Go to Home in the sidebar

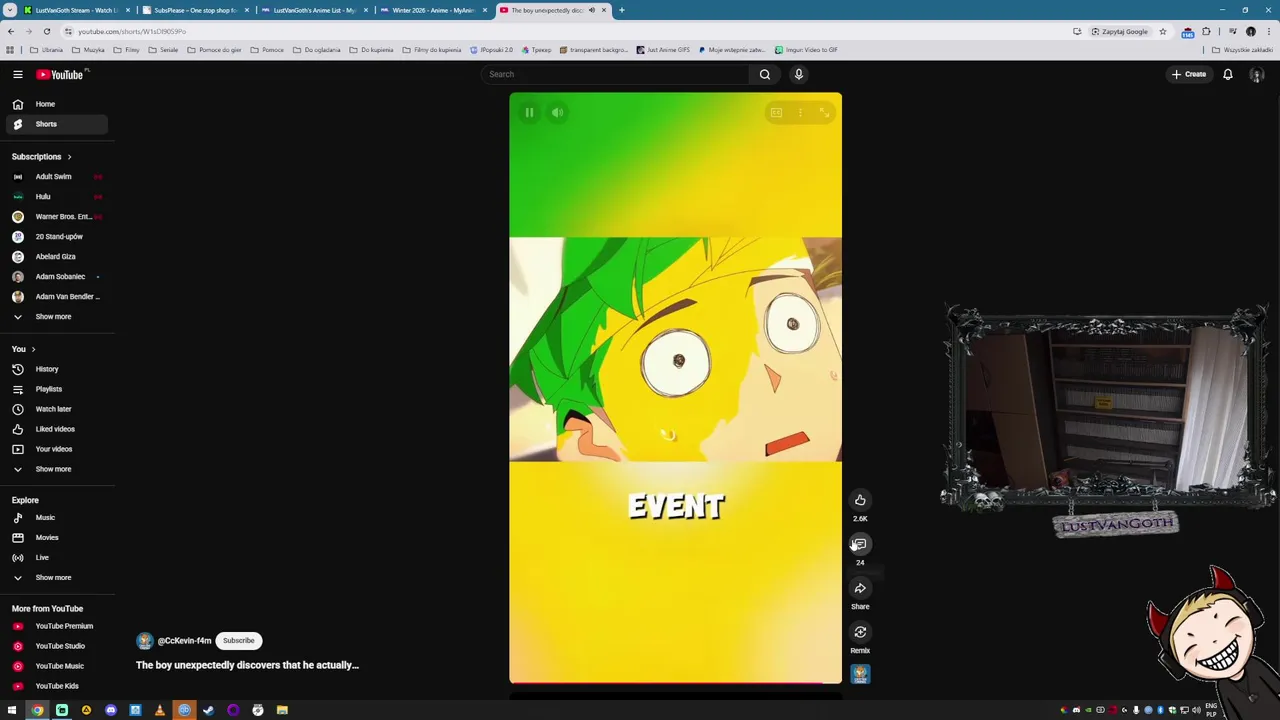click(55, 104)
